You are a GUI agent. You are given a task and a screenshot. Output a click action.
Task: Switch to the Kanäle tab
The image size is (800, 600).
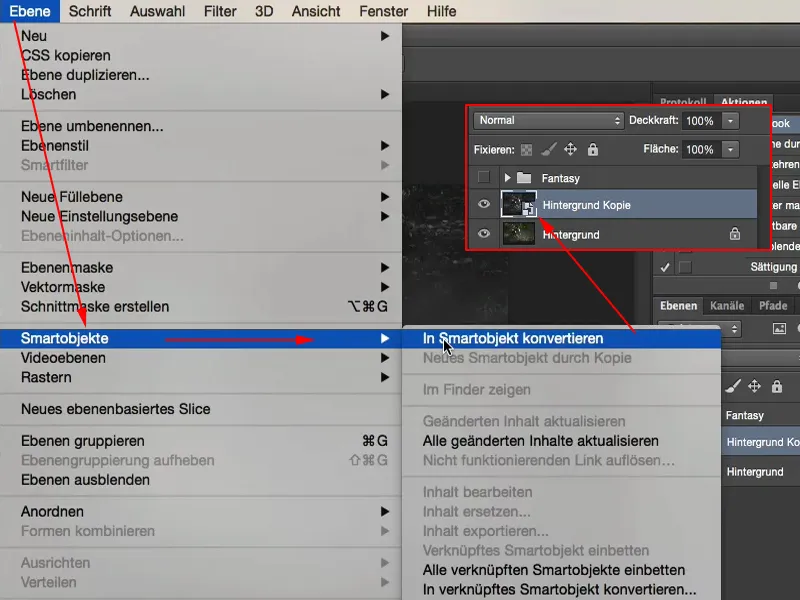point(727,306)
